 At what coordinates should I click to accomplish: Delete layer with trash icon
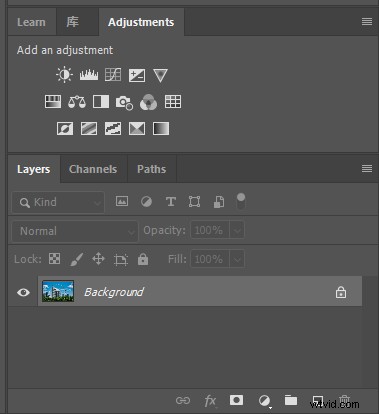coord(344,400)
